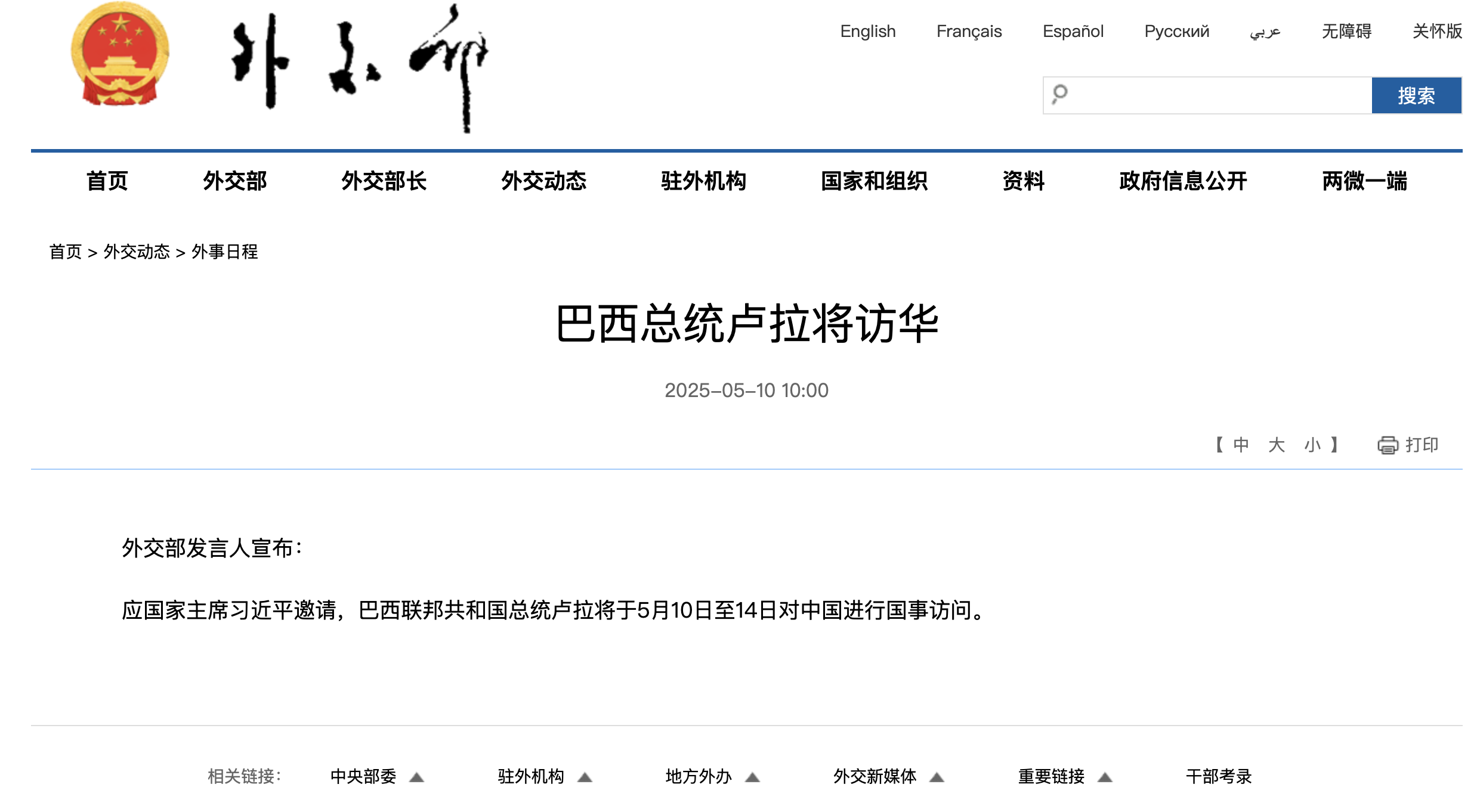The image size is (1477, 812).
Task: Expand the 重要链接 links arrow
Action: (1105, 777)
